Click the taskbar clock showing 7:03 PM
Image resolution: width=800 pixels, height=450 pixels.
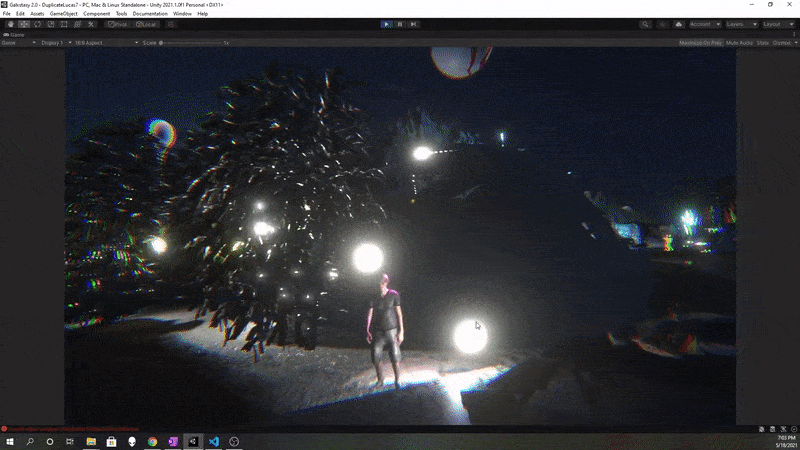pos(786,438)
